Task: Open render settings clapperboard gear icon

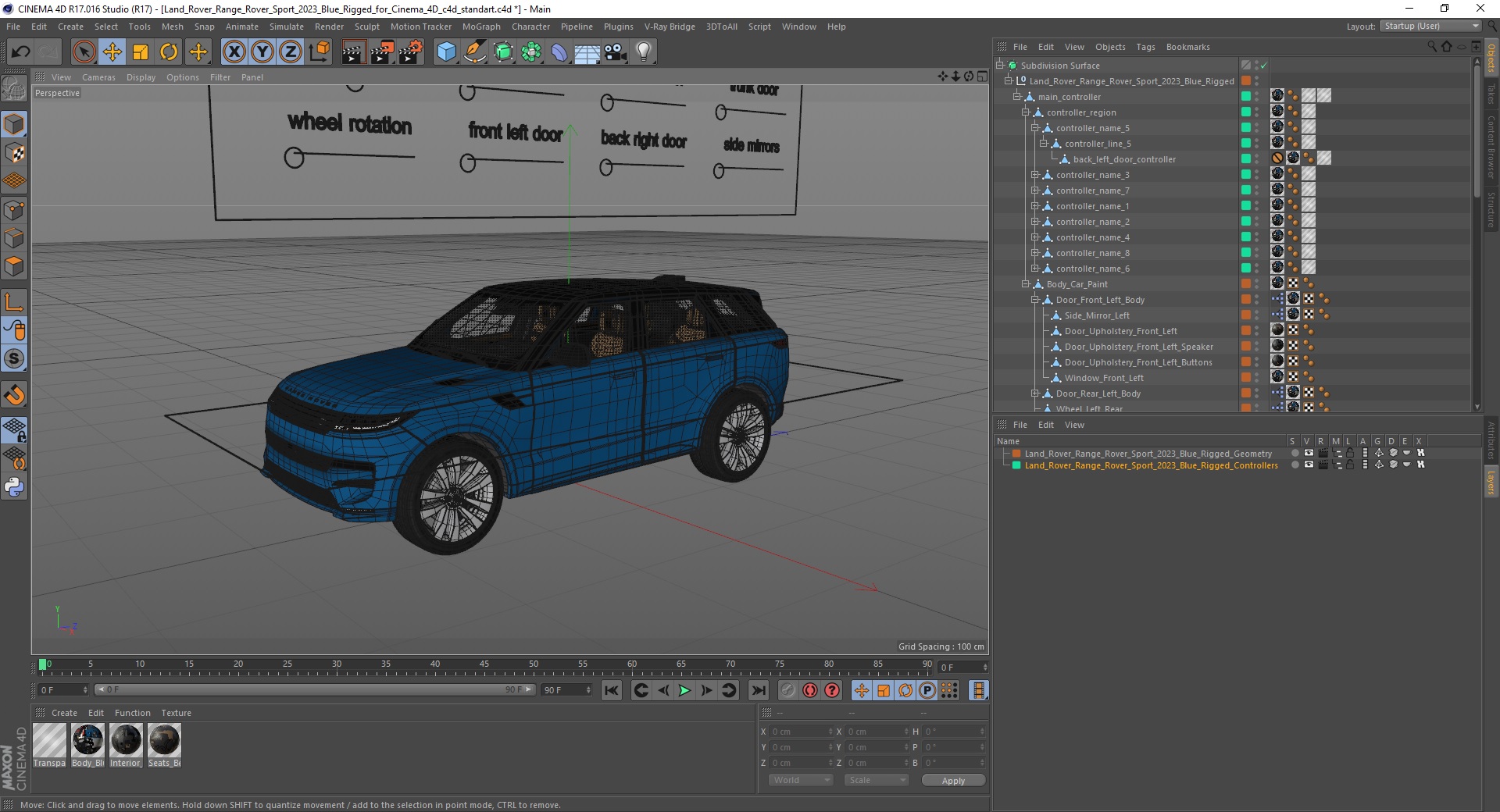Action: pos(410,52)
